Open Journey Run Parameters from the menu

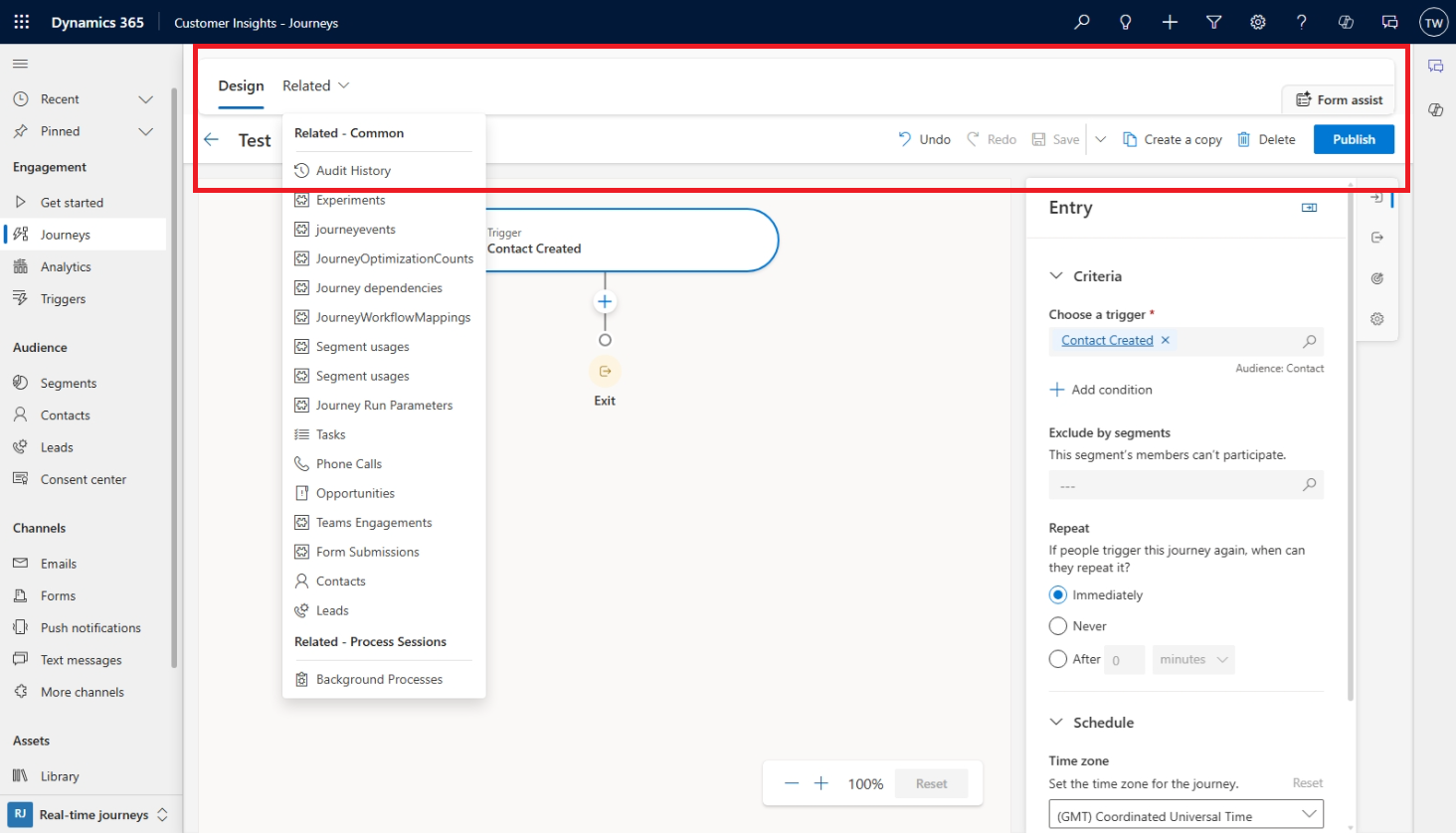tap(384, 406)
